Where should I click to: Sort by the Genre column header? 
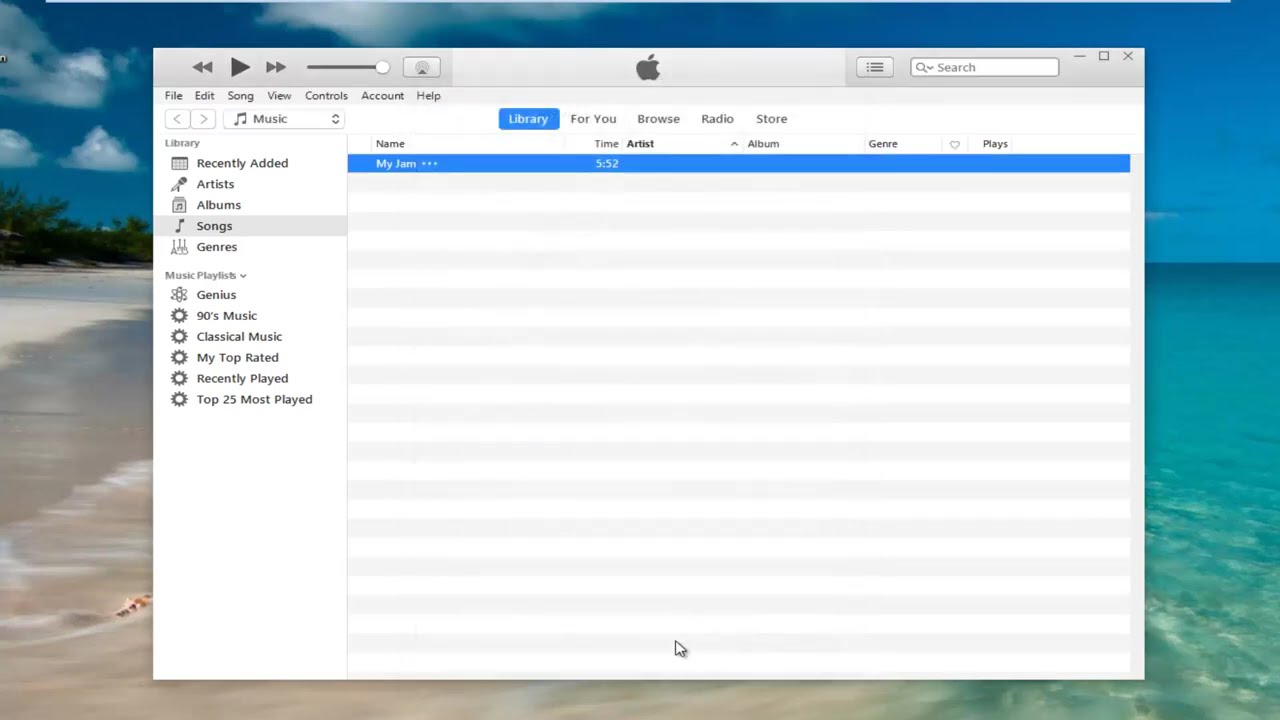coord(883,144)
